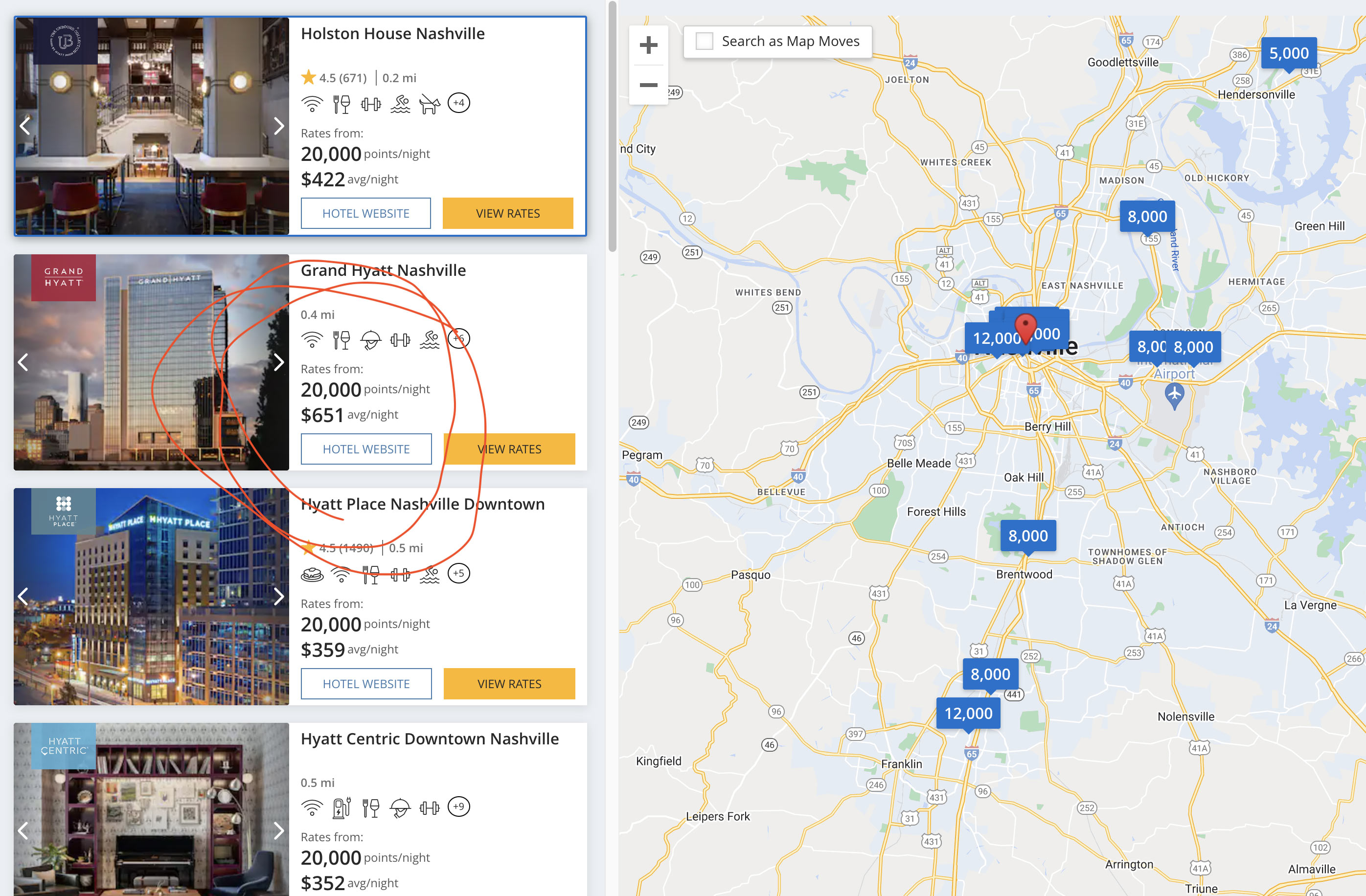Click Hyatt Centric fitness dumbbell icon
The image size is (1366, 896).
point(429,807)
